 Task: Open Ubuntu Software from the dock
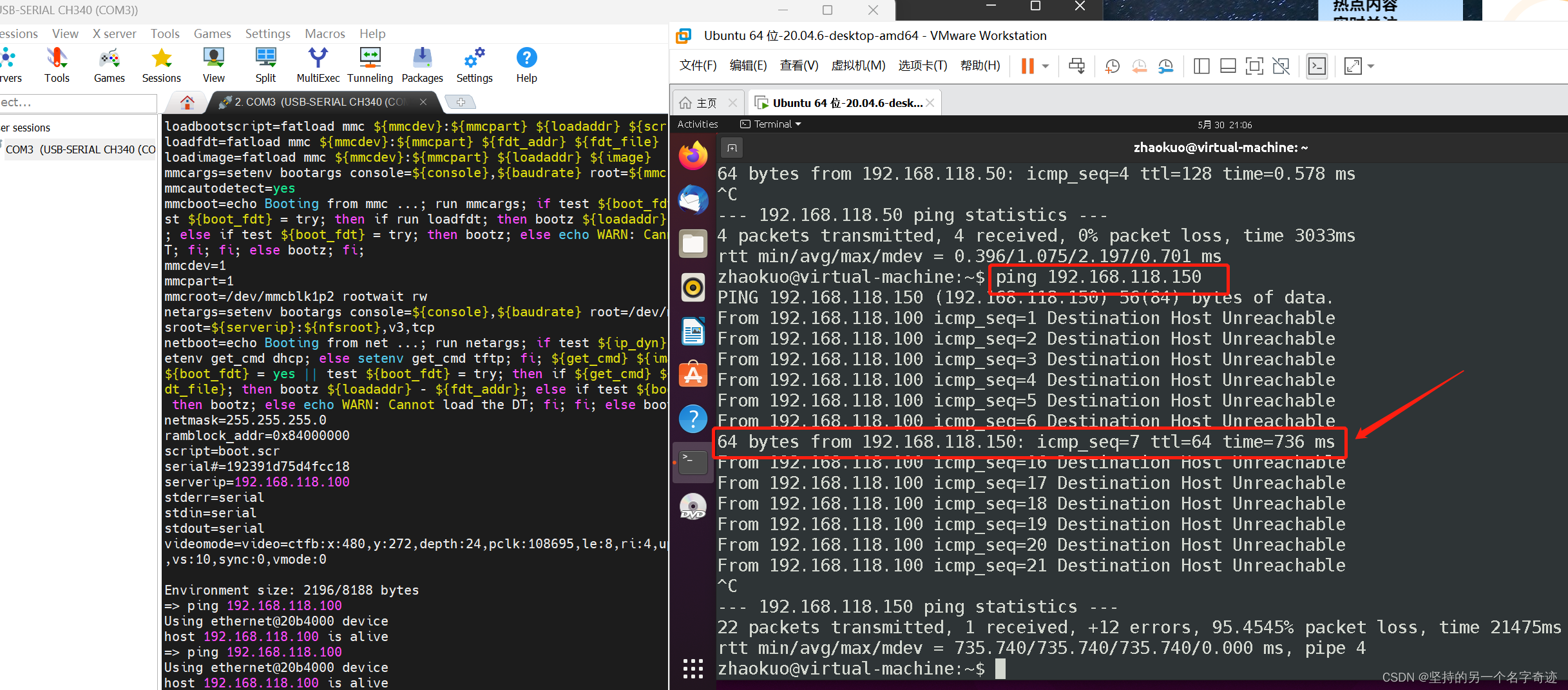pyautogui.click(x=693, y=374)
